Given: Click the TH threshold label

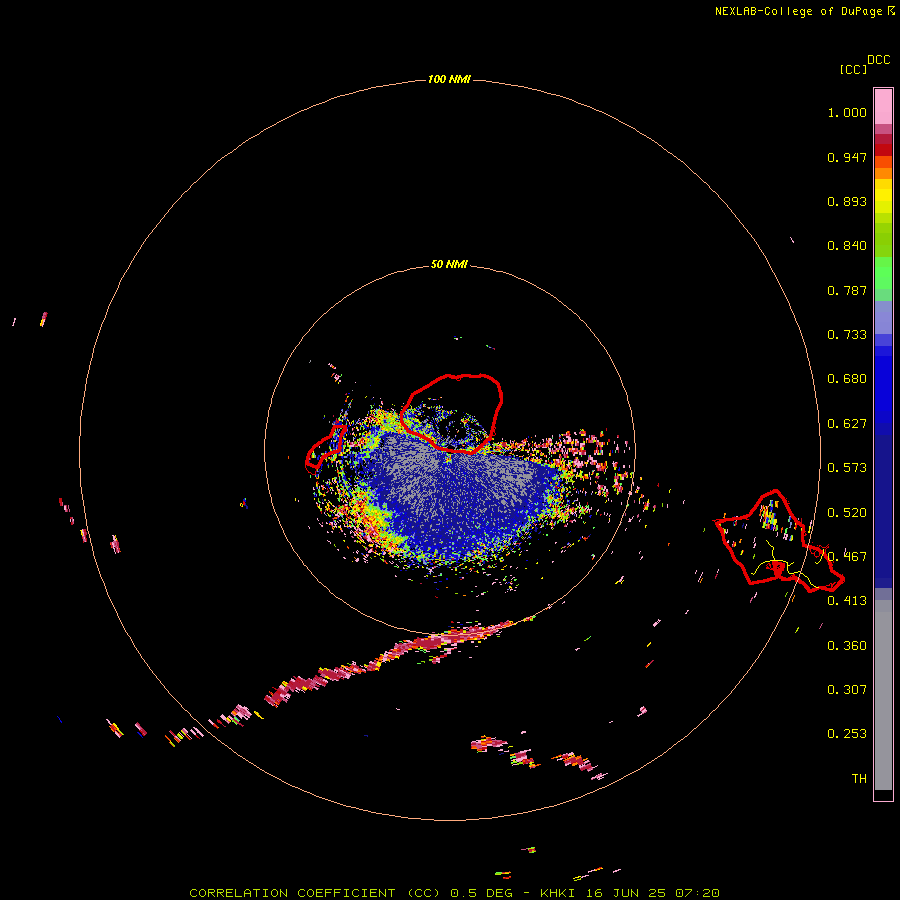Looking at the screenshot, I should coord(859,779).
